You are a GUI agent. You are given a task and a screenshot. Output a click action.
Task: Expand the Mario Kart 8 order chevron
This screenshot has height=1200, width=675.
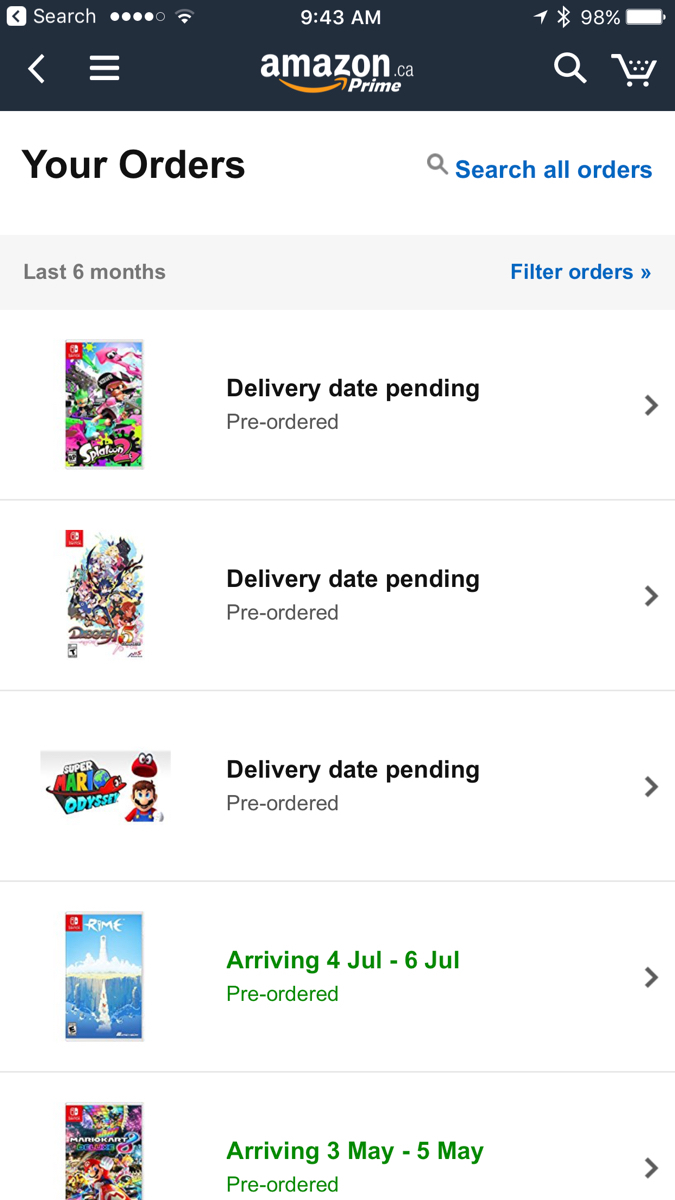click(x=651, y=1167)
